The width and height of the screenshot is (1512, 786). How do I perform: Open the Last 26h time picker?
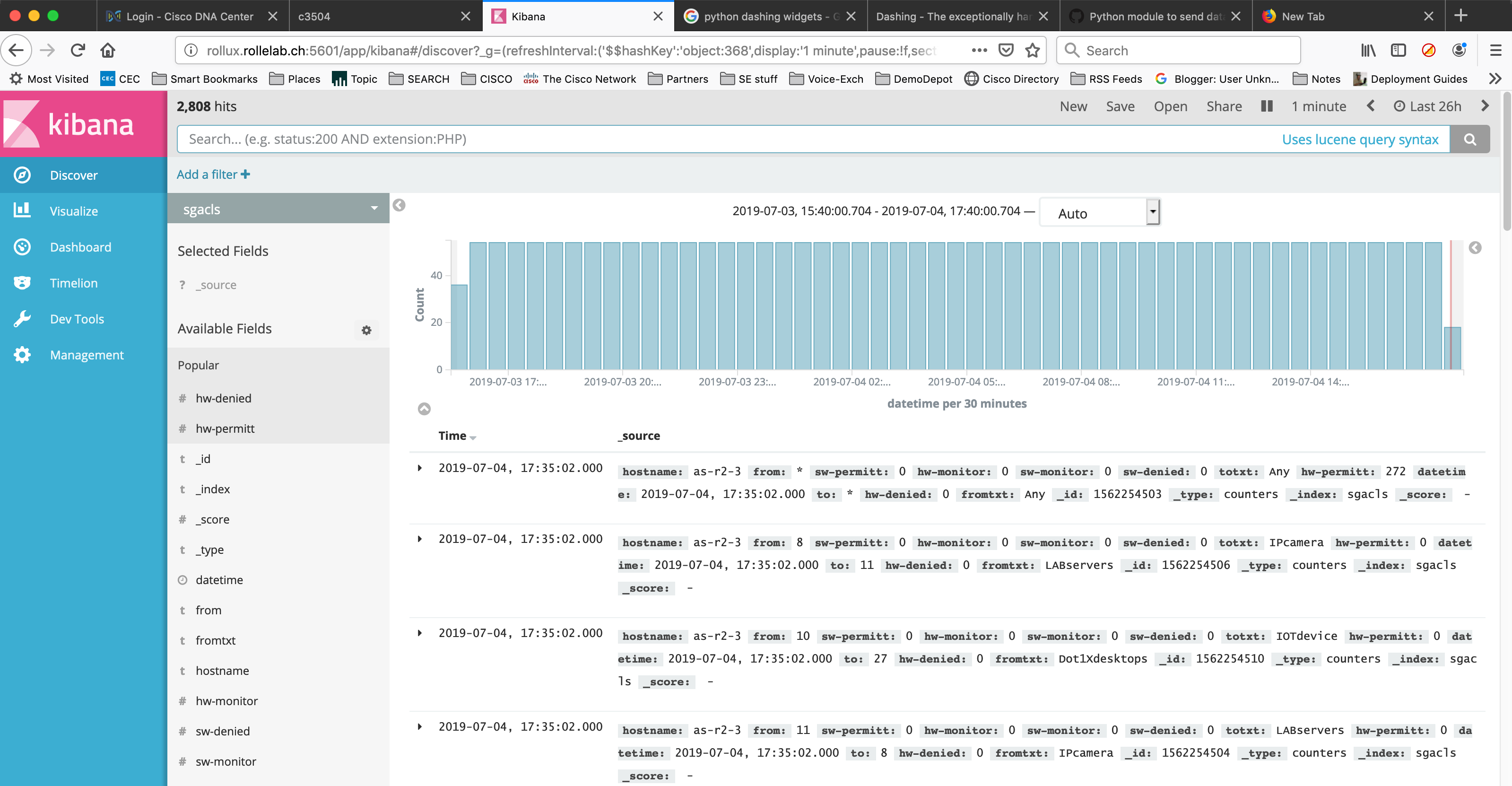coord(1427,106)
